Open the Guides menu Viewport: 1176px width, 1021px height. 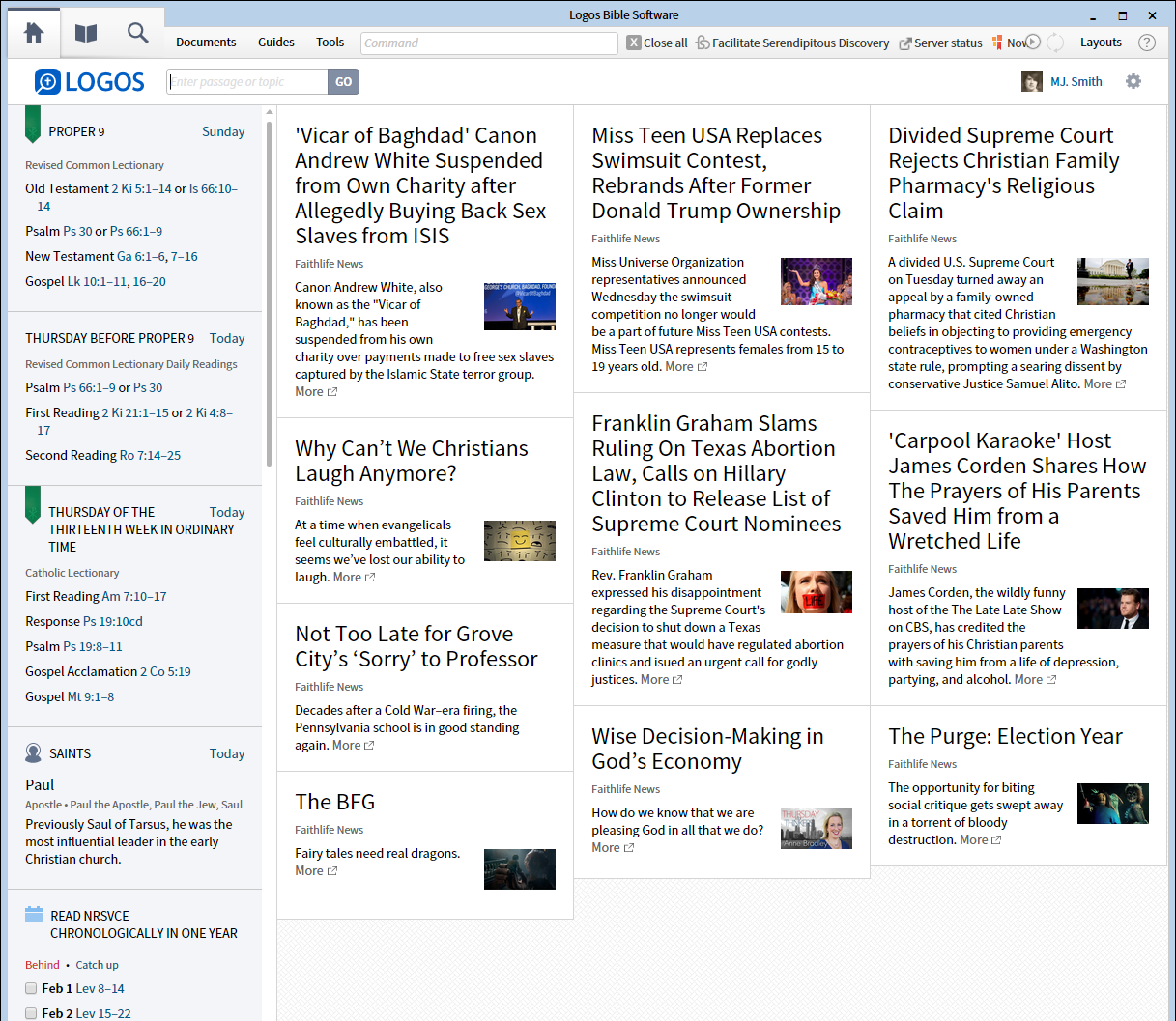click(275, 43)
